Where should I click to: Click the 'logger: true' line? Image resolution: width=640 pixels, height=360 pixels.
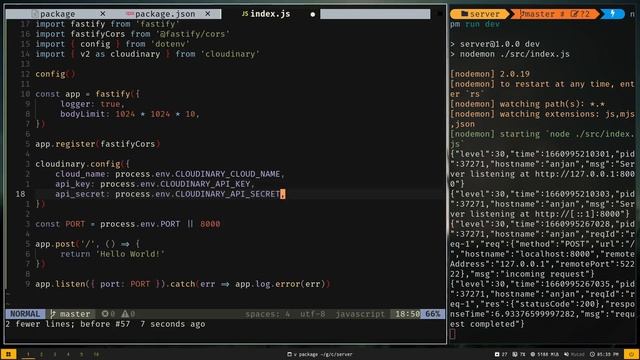click(x=92, y=104)
